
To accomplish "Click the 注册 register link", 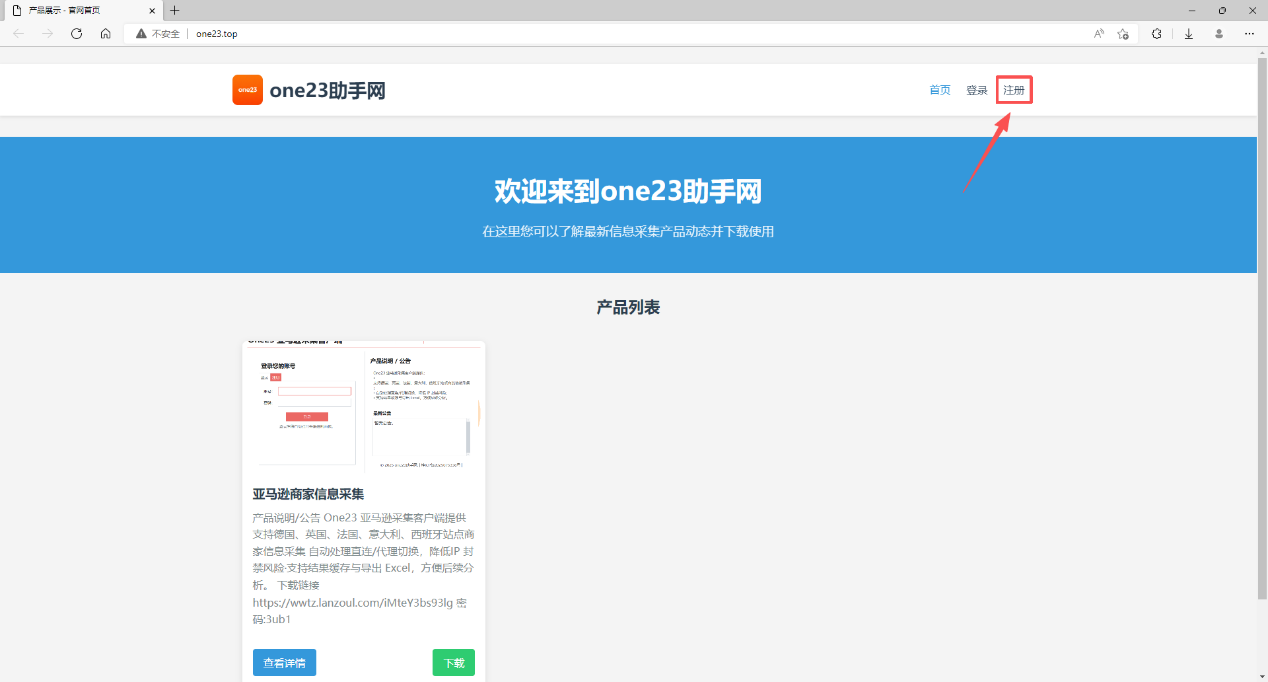I will click(x=1014, y=90).
